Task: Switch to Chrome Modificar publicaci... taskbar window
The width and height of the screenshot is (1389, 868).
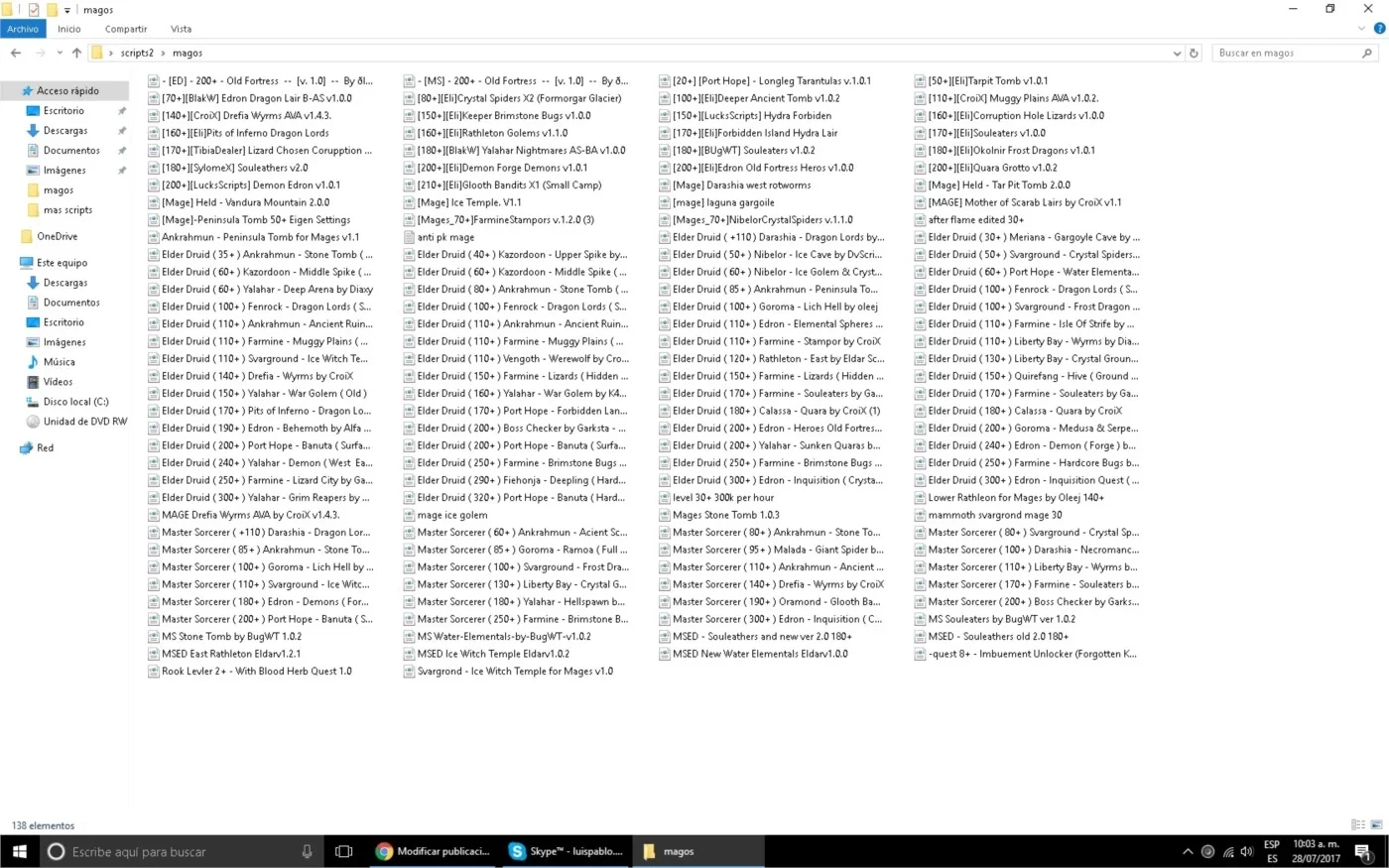Action: [434, 851]
